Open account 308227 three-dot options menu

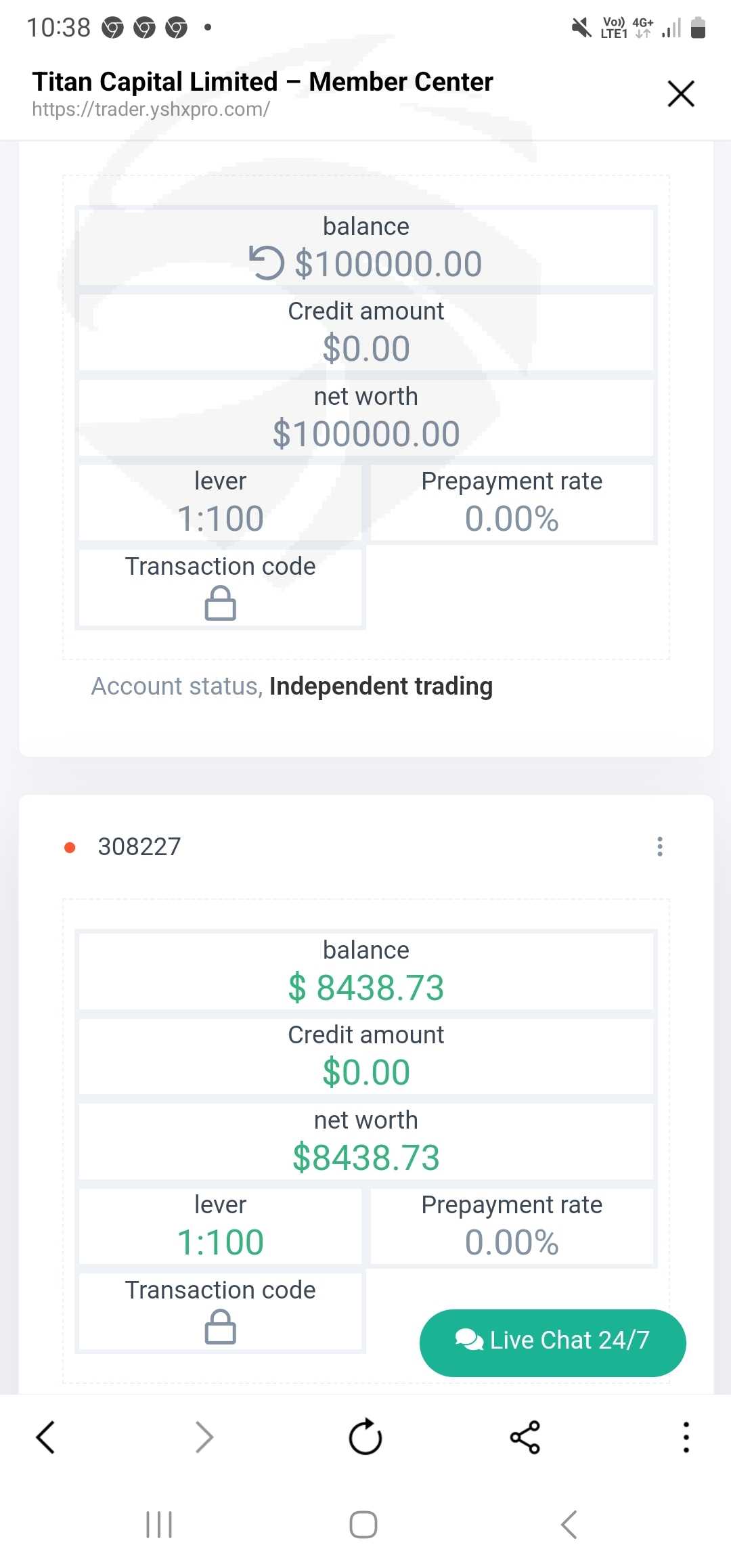click(660, 846)
